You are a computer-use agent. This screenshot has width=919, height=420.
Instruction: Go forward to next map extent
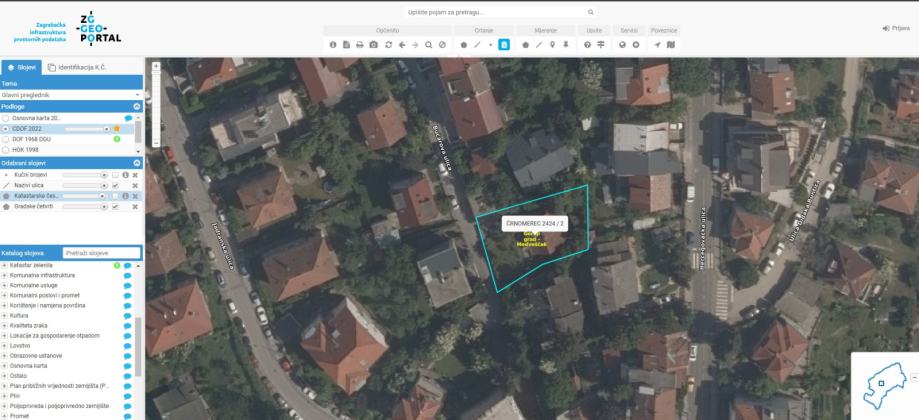tap(415, 45)
